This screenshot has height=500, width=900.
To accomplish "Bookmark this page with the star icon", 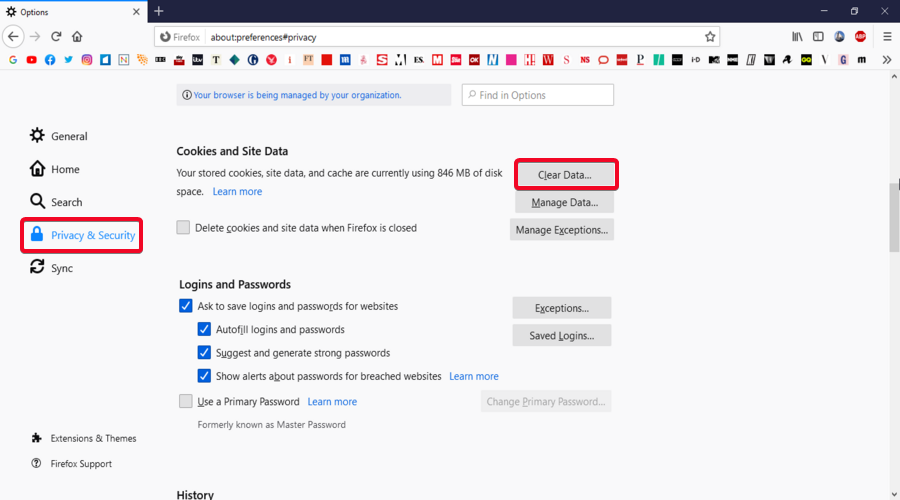I will click(710, 36).
